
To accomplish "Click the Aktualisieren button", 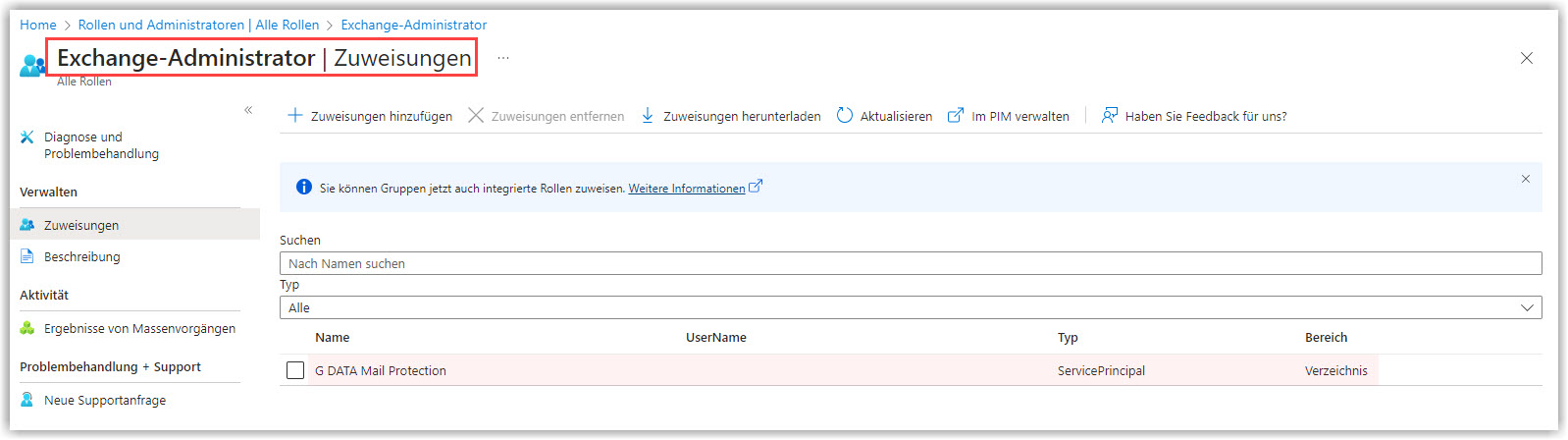I will pos(884,116).
